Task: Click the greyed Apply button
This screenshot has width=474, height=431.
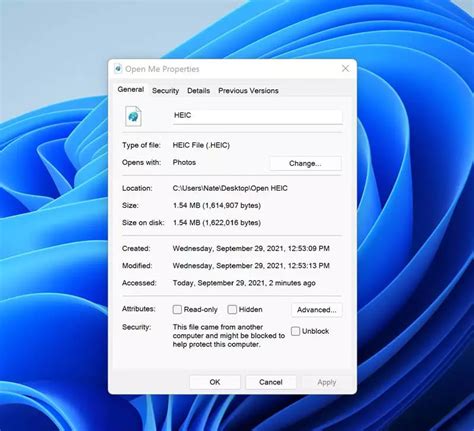Action: pos(327,382)
